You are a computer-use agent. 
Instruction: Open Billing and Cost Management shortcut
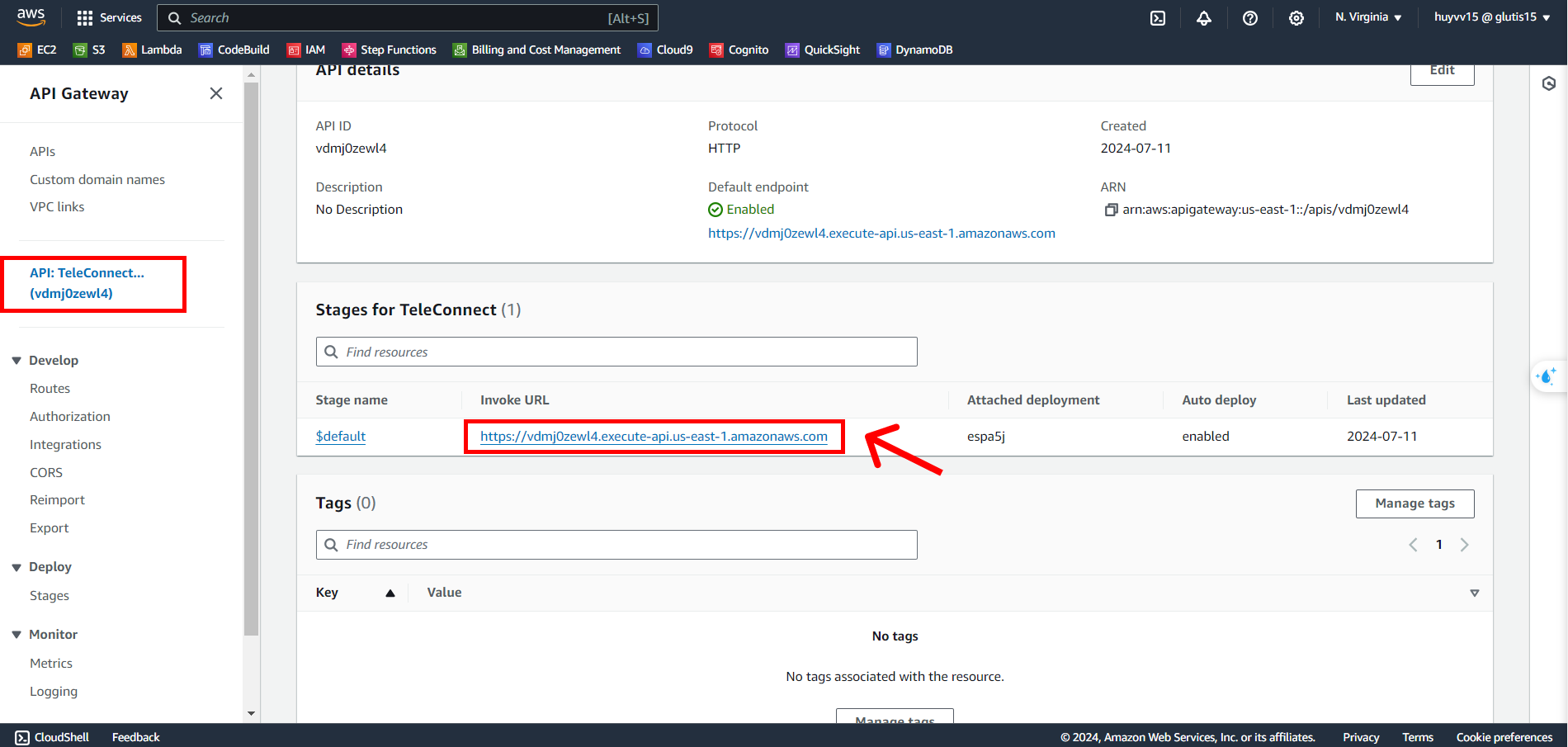[536, 50]
